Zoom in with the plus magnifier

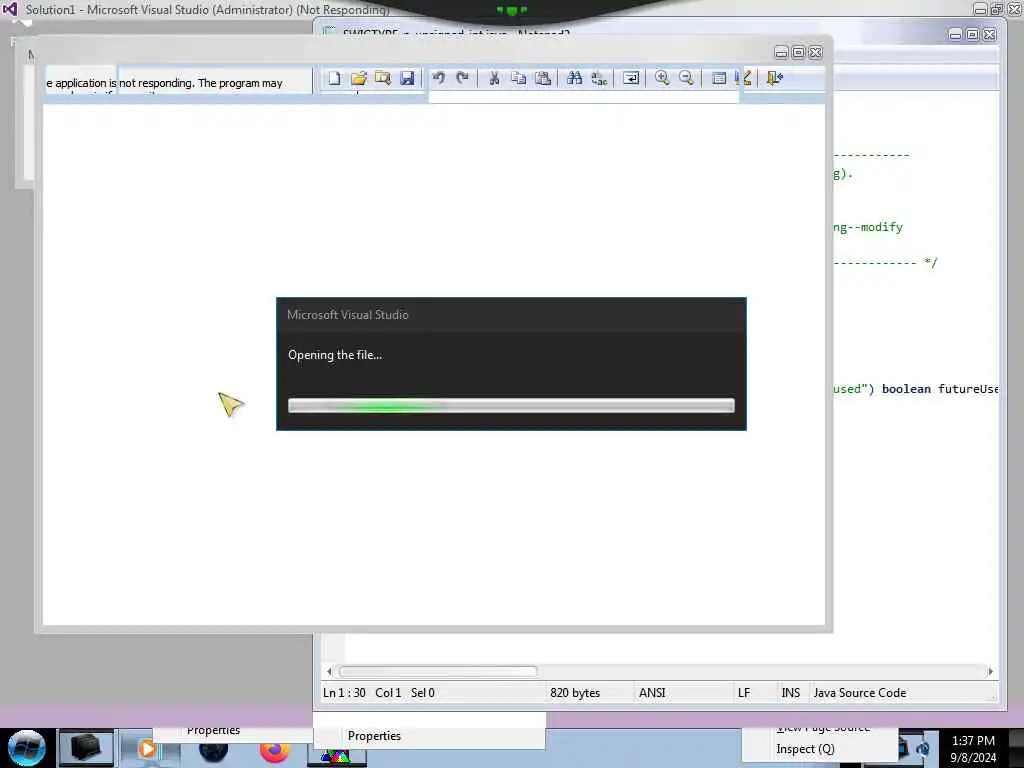[662, 78]
